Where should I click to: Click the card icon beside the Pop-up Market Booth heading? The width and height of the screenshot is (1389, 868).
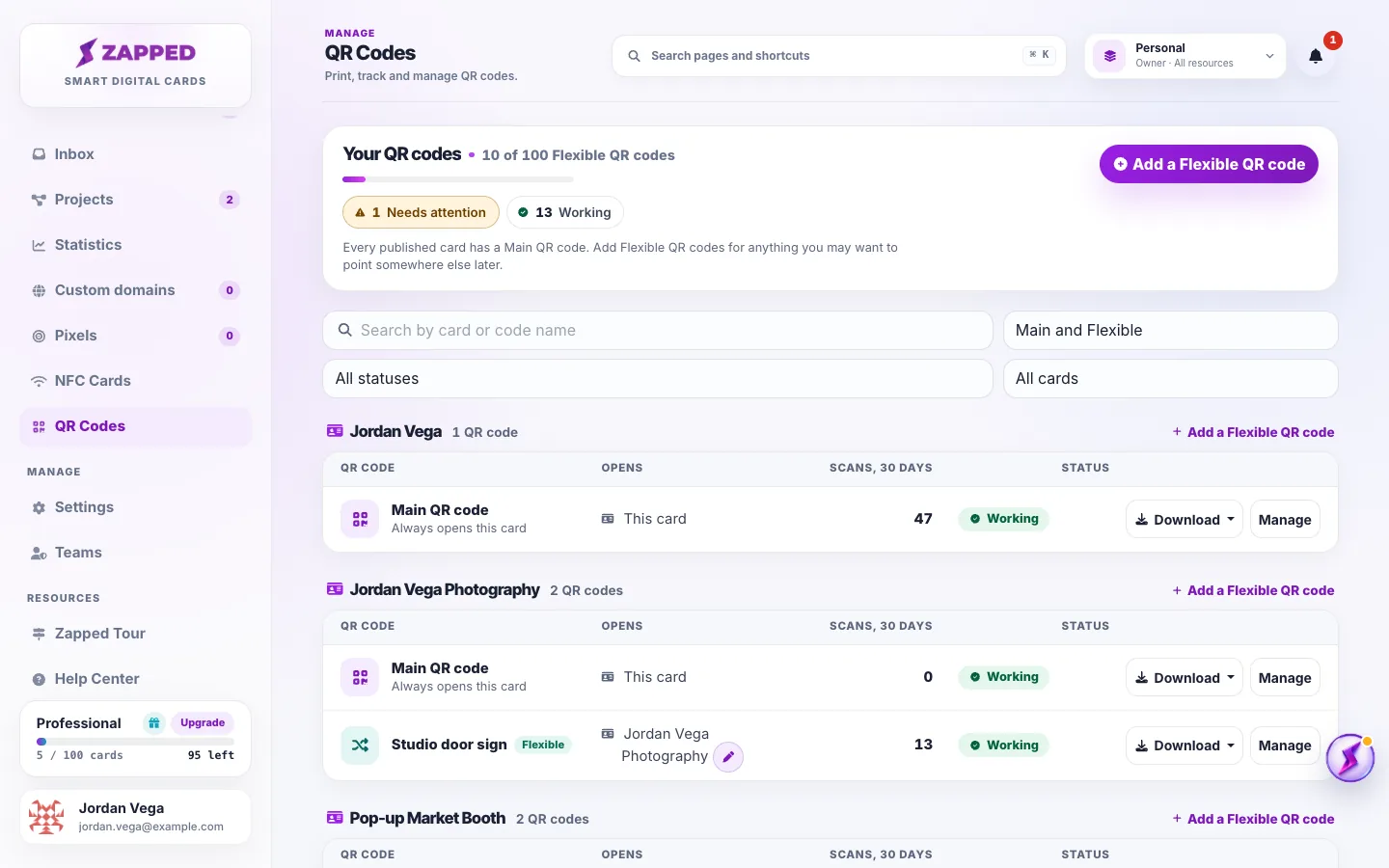click(335, 818)
